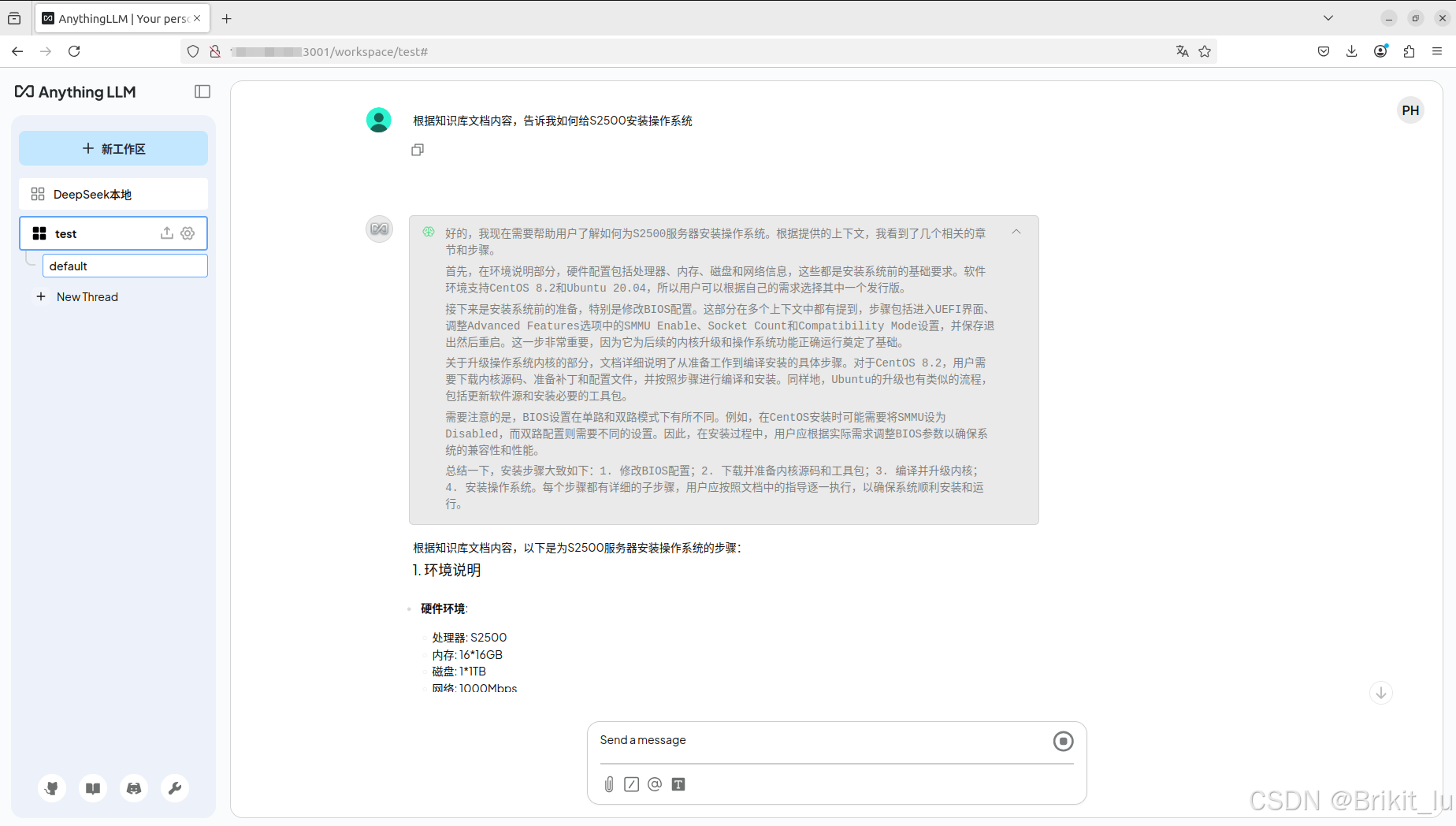Viewport: 1456px width, 826px height.
Task: Open recent browsing icon in tab bar
Action: point(14,18)
